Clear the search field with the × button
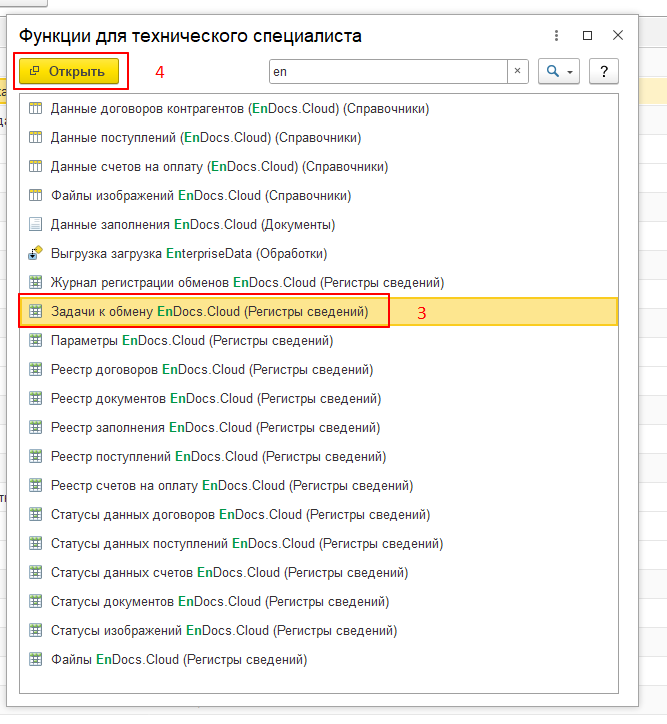The width and height of the screenshot is (667, 724). tap(517, 71)
